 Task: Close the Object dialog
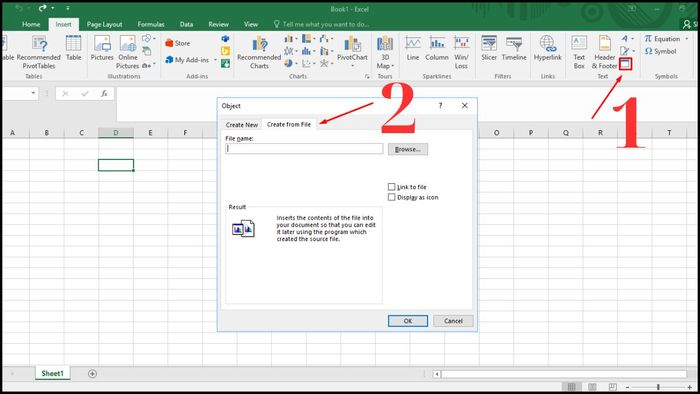click(465, 106)
